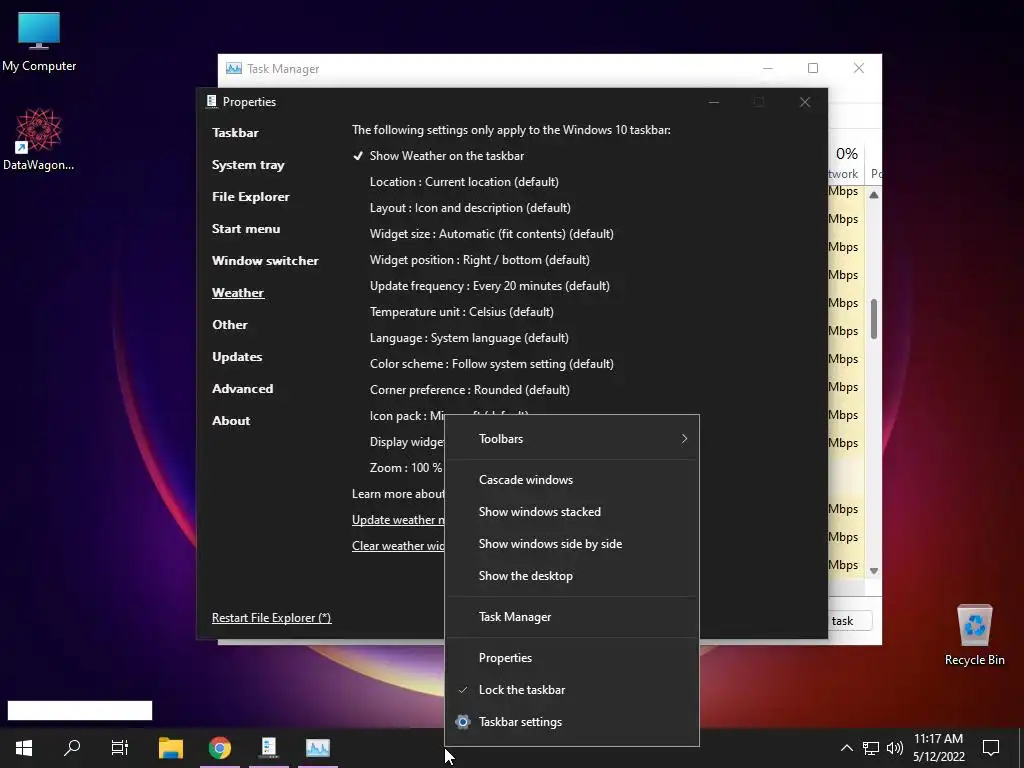The width and height of the screenshot is (1024, 768).
Task: Open taskbar Search magnifier
Action: [72, 748]
